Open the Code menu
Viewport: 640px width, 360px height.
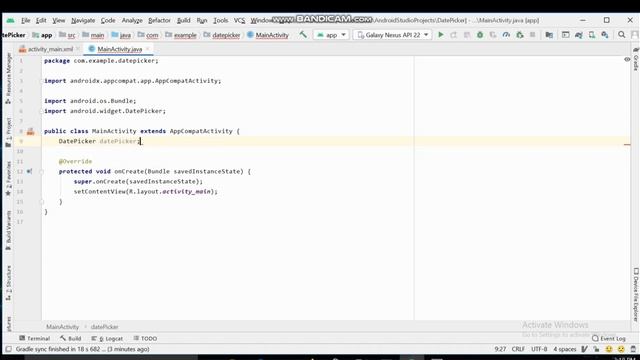108,20
